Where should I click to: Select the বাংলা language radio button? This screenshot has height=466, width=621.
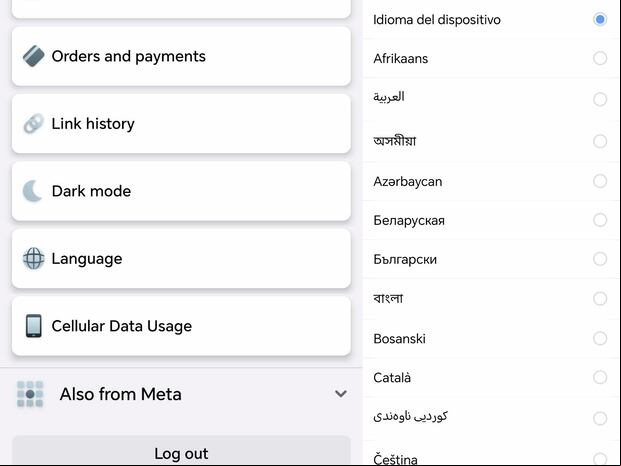click(x=600, y=298)
